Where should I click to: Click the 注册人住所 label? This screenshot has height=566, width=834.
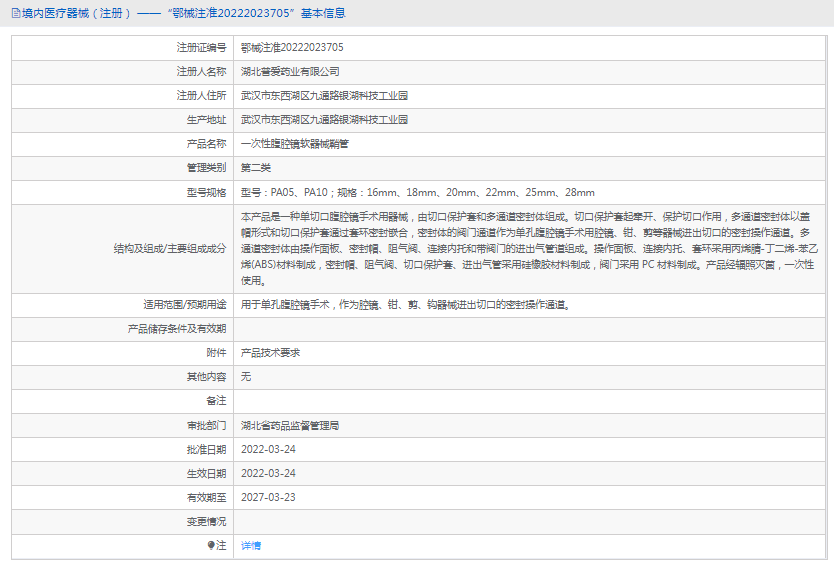point(202,95)
